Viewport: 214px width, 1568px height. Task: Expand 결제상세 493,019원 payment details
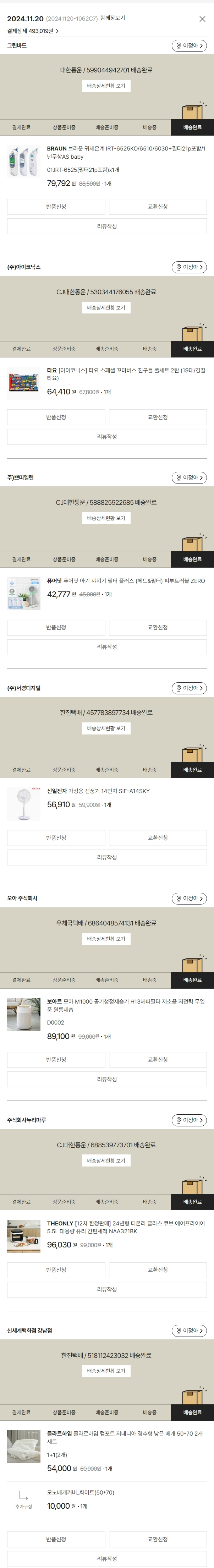point(33,31)
